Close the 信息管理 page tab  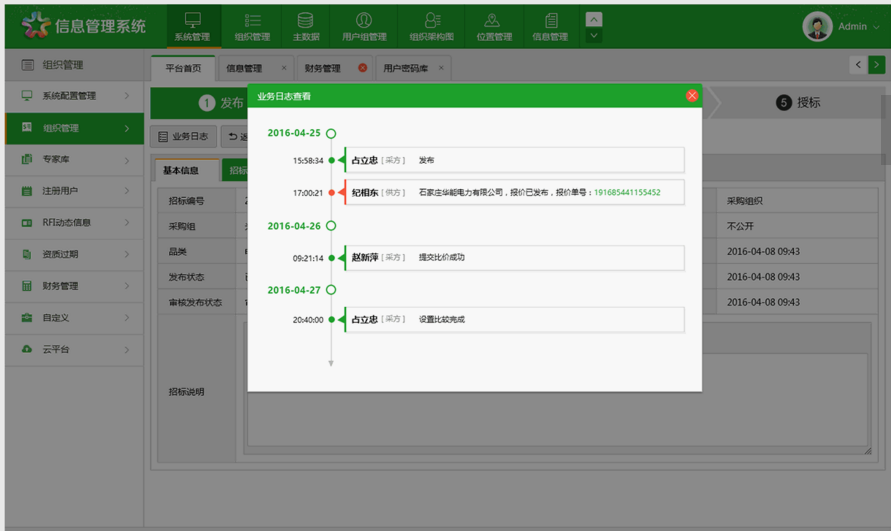(284, 68)
